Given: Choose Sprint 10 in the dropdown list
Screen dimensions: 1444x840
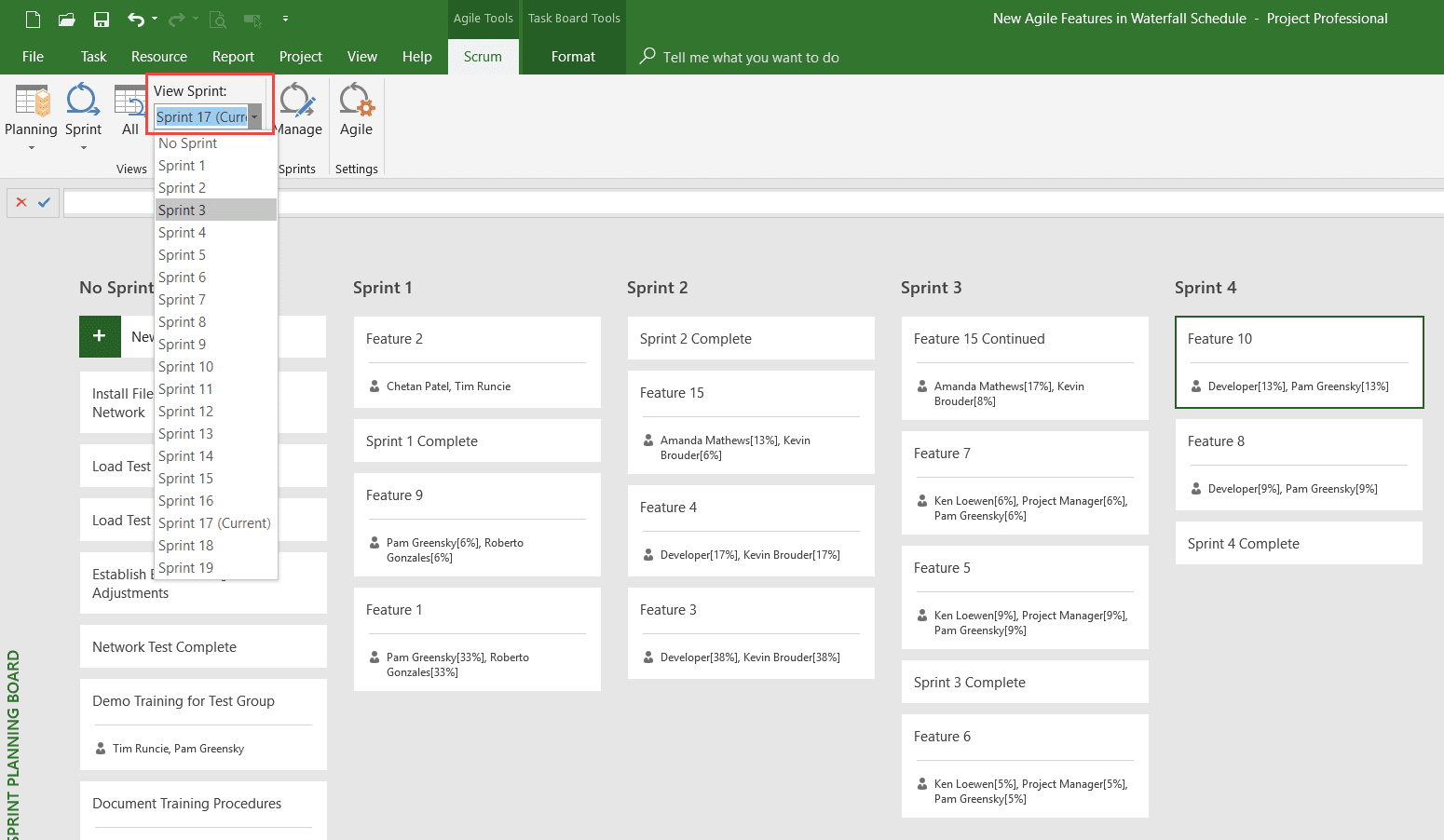Looking at the screenshot, I should (216, 366).
